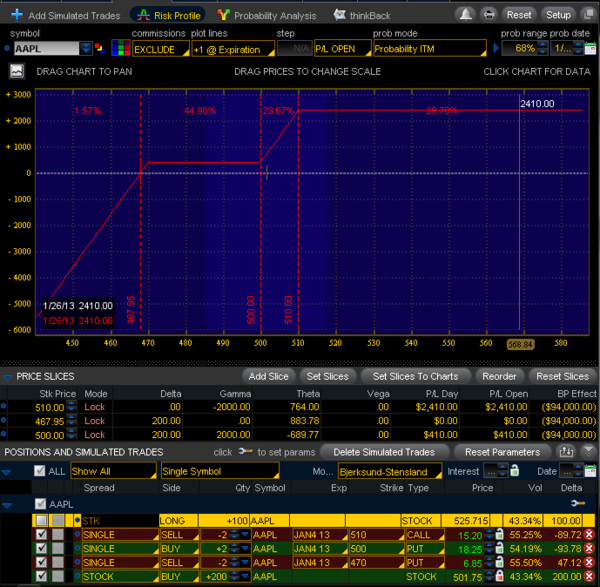Click Reorder button

pos(499,377)
